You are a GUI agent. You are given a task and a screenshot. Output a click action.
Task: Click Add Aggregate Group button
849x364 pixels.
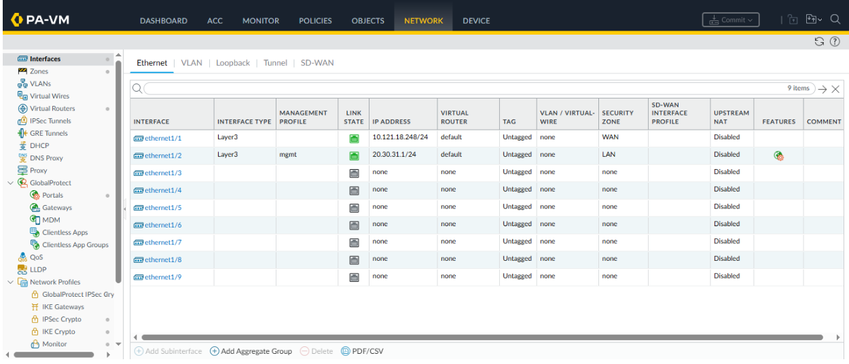[251, 352]
